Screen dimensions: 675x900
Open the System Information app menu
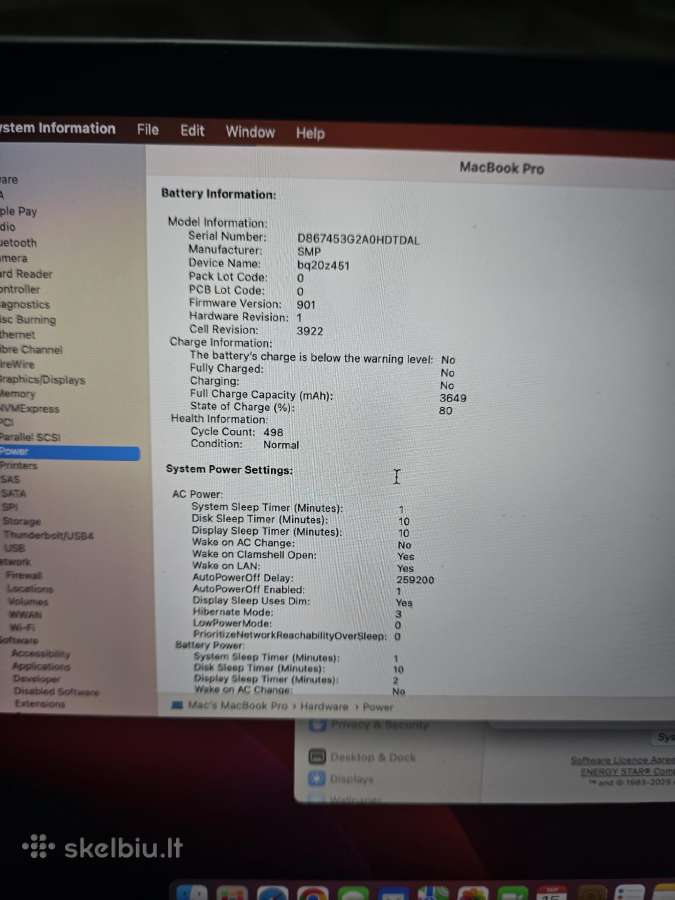point(57,129)
